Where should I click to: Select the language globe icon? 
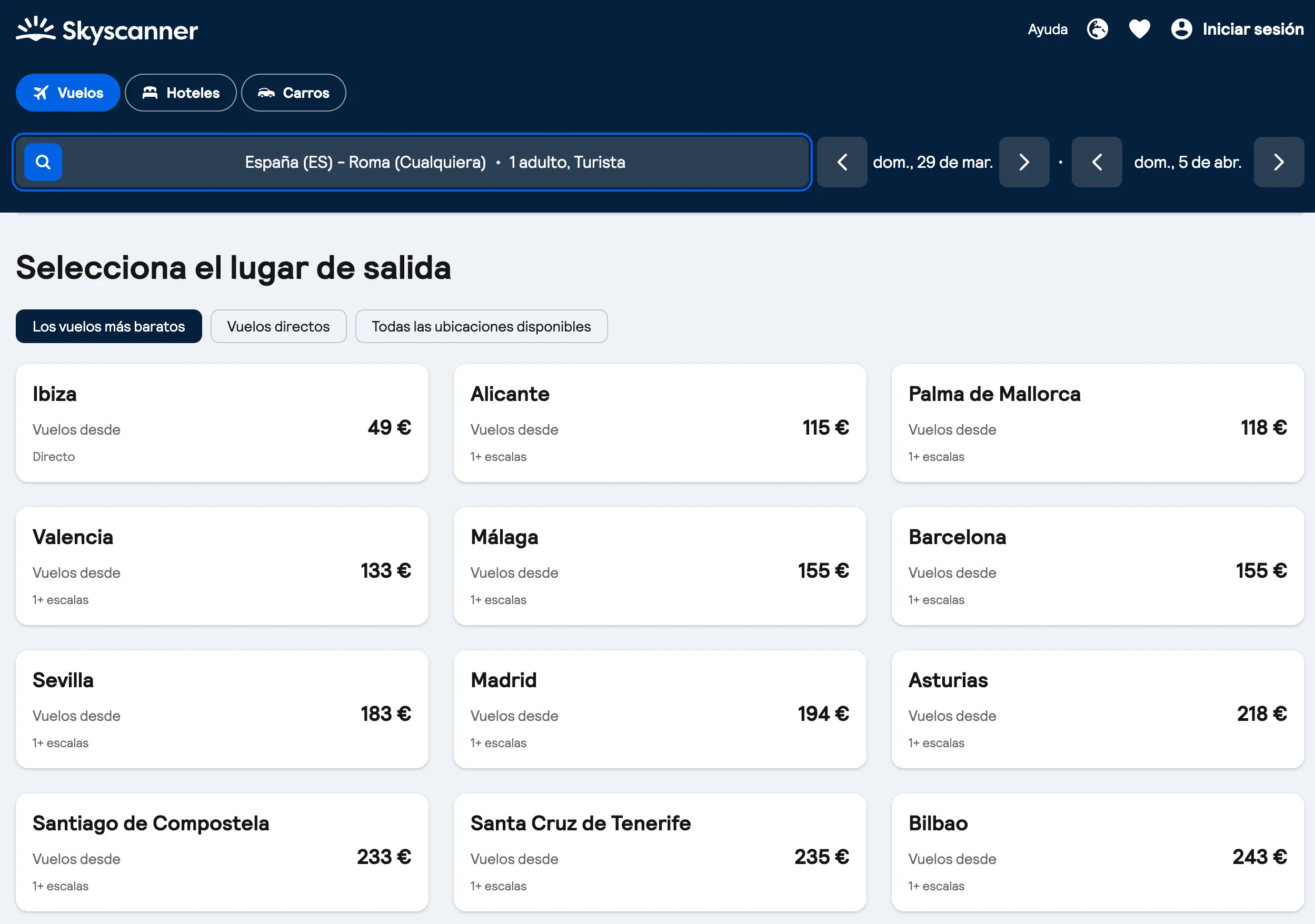point(1098,28)
